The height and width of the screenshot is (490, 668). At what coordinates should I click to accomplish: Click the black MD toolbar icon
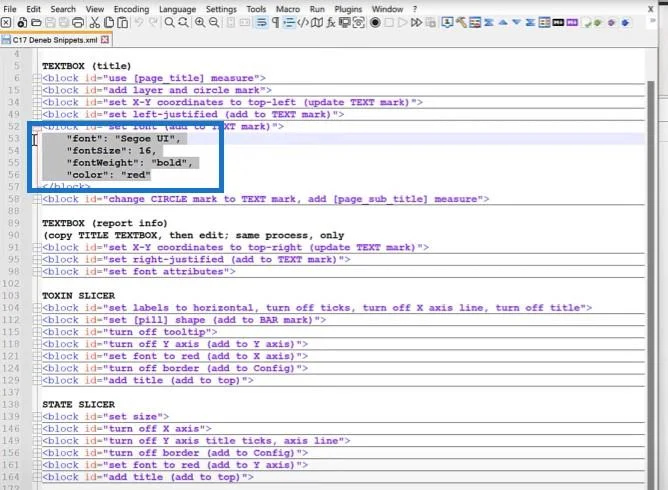click(x=558, y=23)
